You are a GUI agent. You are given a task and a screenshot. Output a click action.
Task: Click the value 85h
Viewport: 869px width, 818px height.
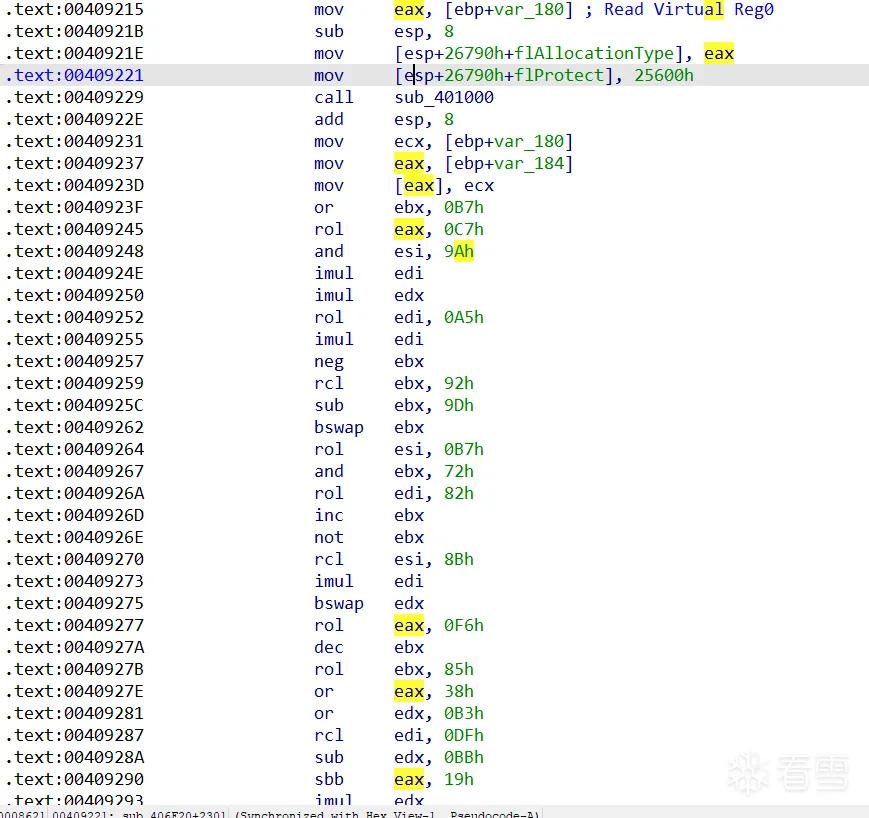[459, 669]
